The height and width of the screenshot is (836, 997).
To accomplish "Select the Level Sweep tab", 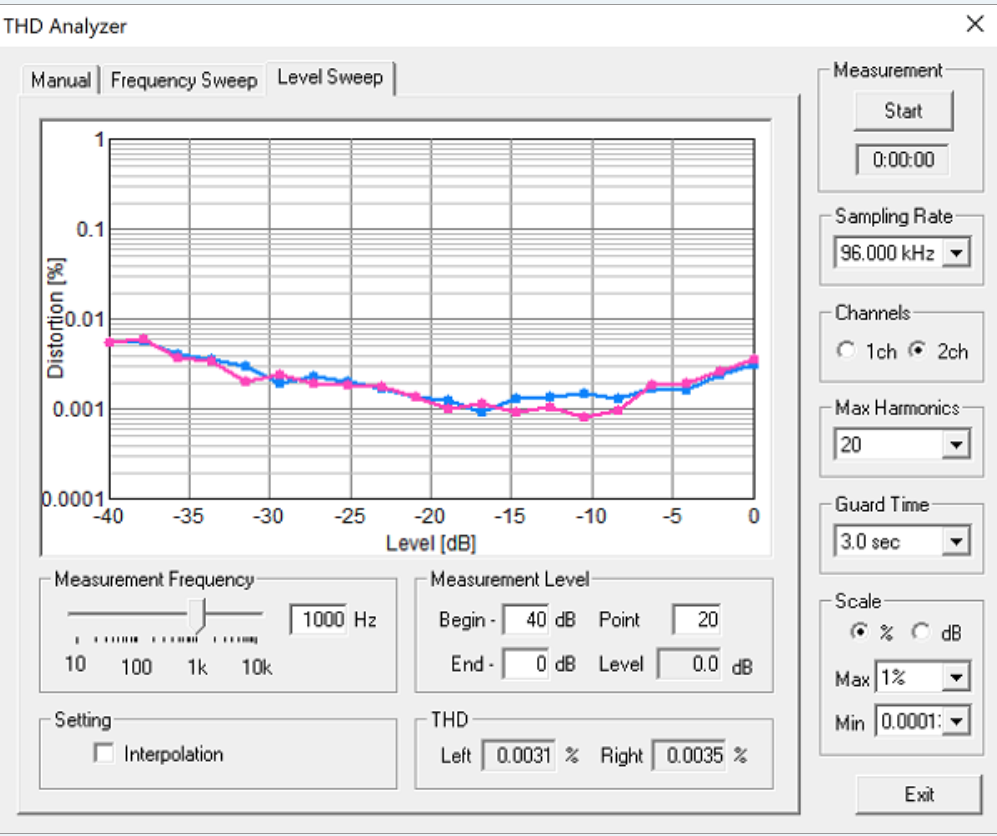I will pos(330,78).
